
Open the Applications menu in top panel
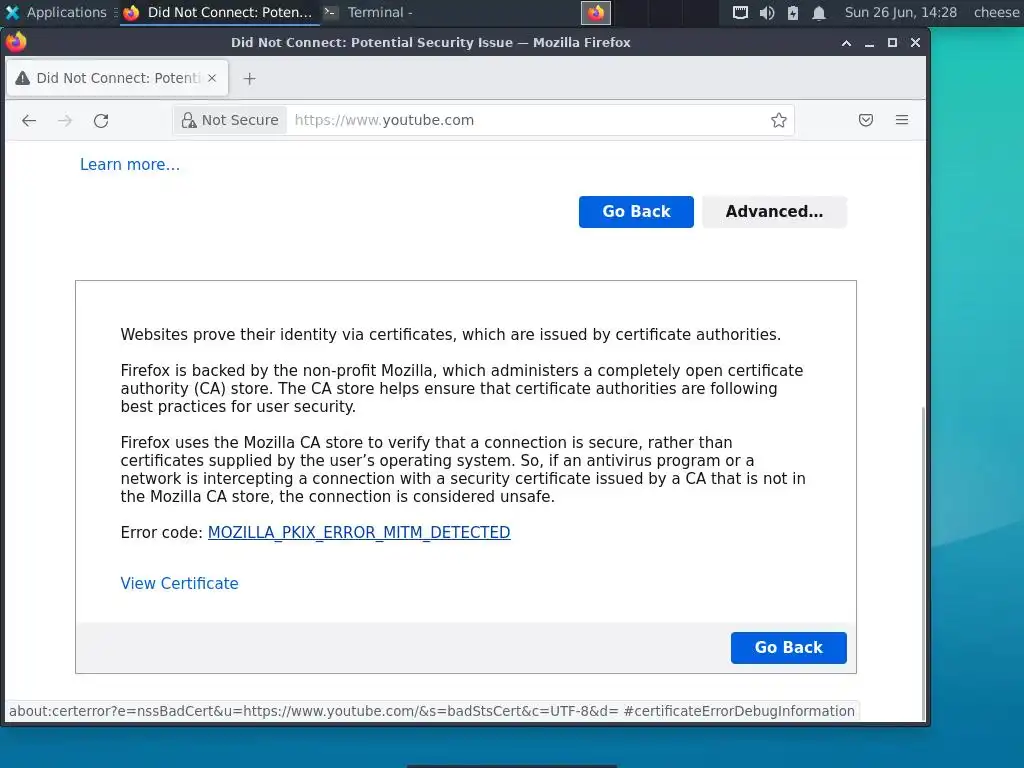click(56, 12)
